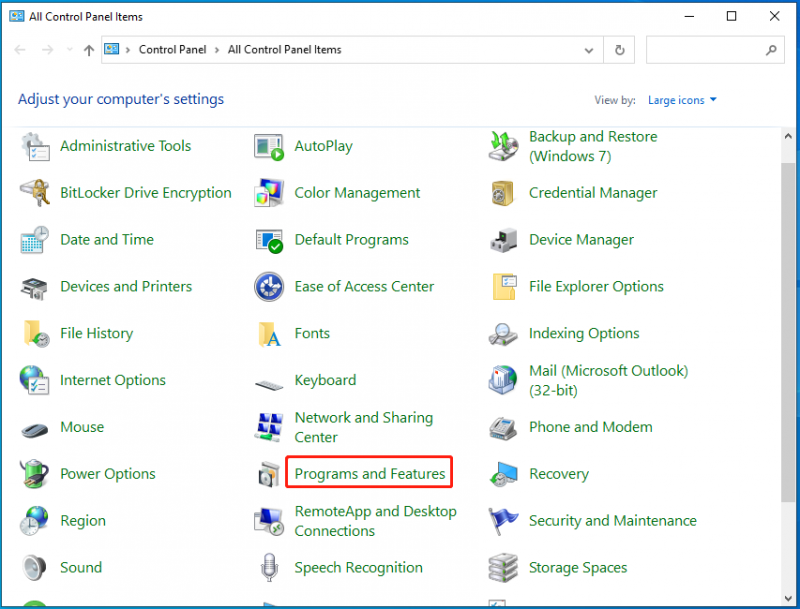The width and height of the screenshot is (800, 609).
Task: Expand the Large icons view dropdown
Action: [x=682, y=100]
